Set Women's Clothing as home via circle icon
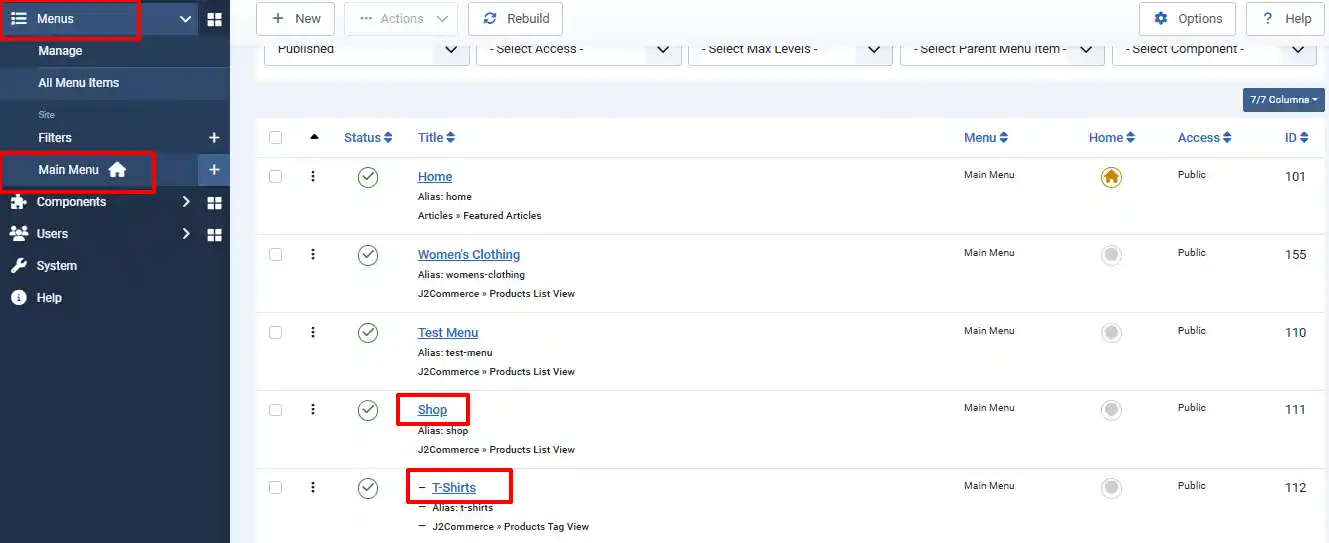The width and height of the screenshot is (1329, 543). 1111,255
